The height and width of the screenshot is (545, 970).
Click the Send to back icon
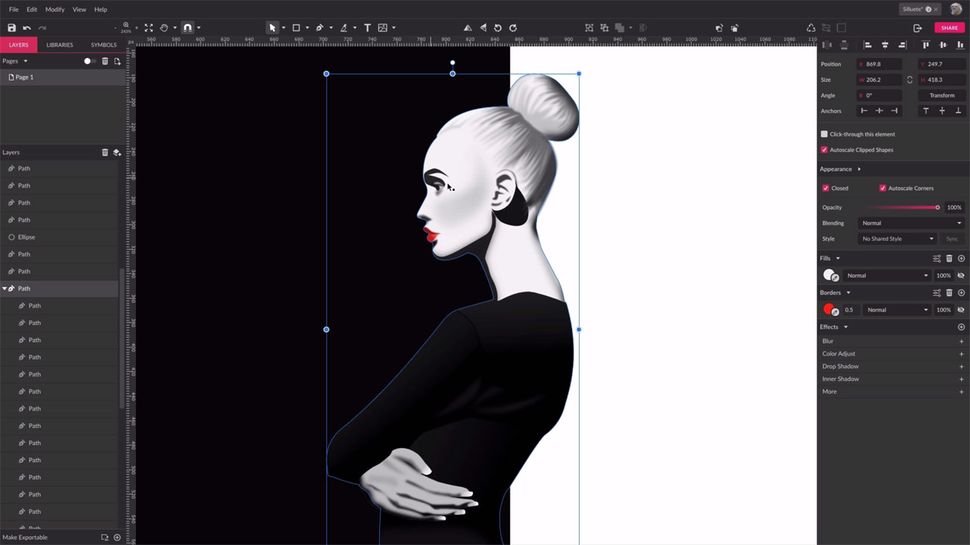[734, 28]
